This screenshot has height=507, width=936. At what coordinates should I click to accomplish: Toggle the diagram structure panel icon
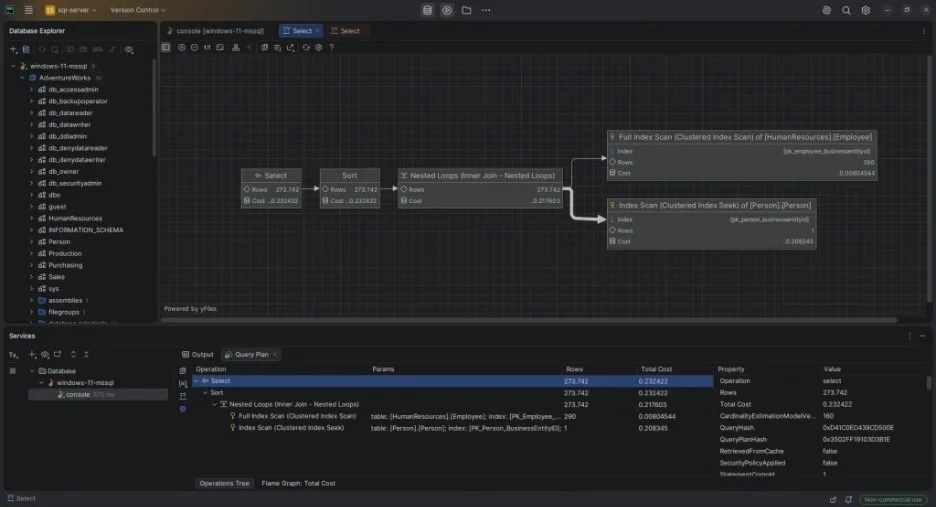(166, 47)
